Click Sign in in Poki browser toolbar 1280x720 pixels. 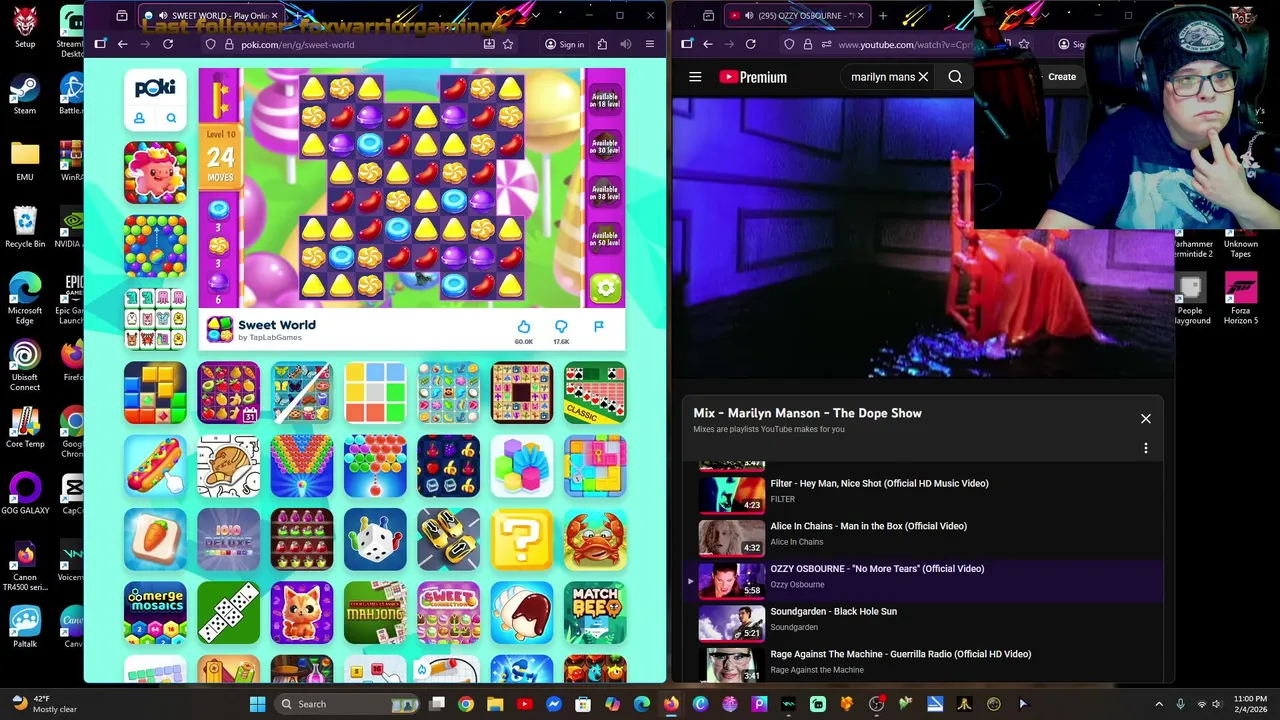pyautogui.click(x=564, y=44)
